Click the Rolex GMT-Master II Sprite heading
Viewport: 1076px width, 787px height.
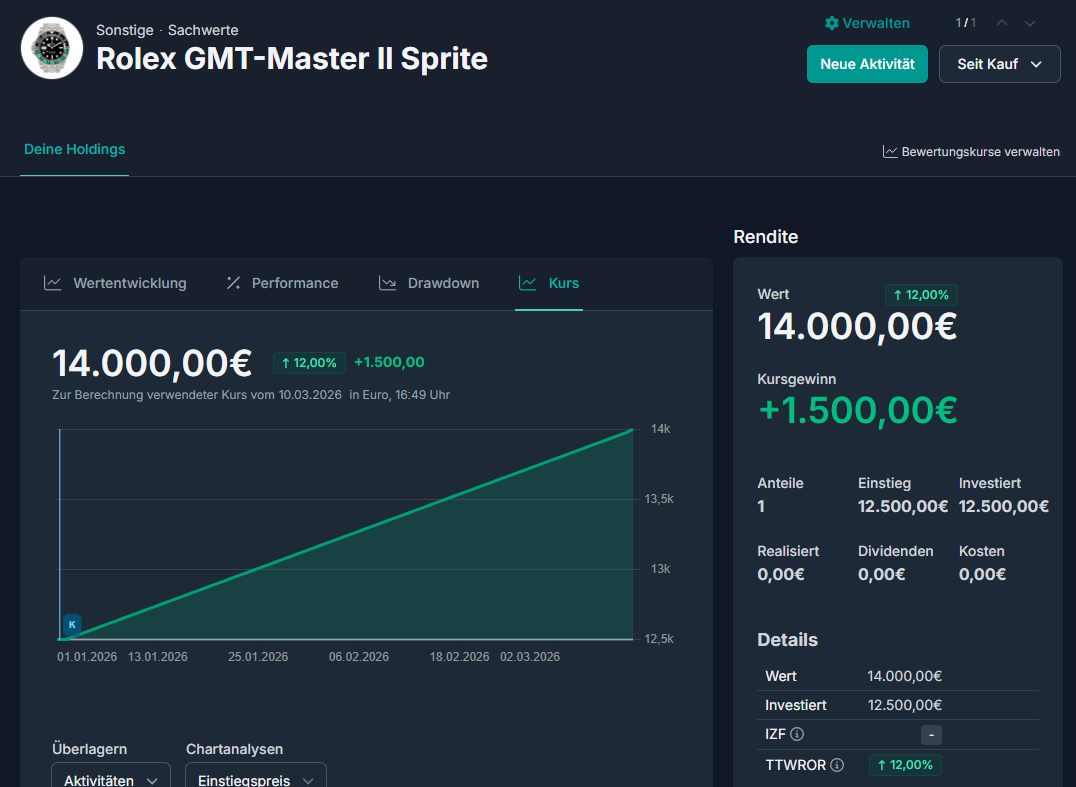292,59
